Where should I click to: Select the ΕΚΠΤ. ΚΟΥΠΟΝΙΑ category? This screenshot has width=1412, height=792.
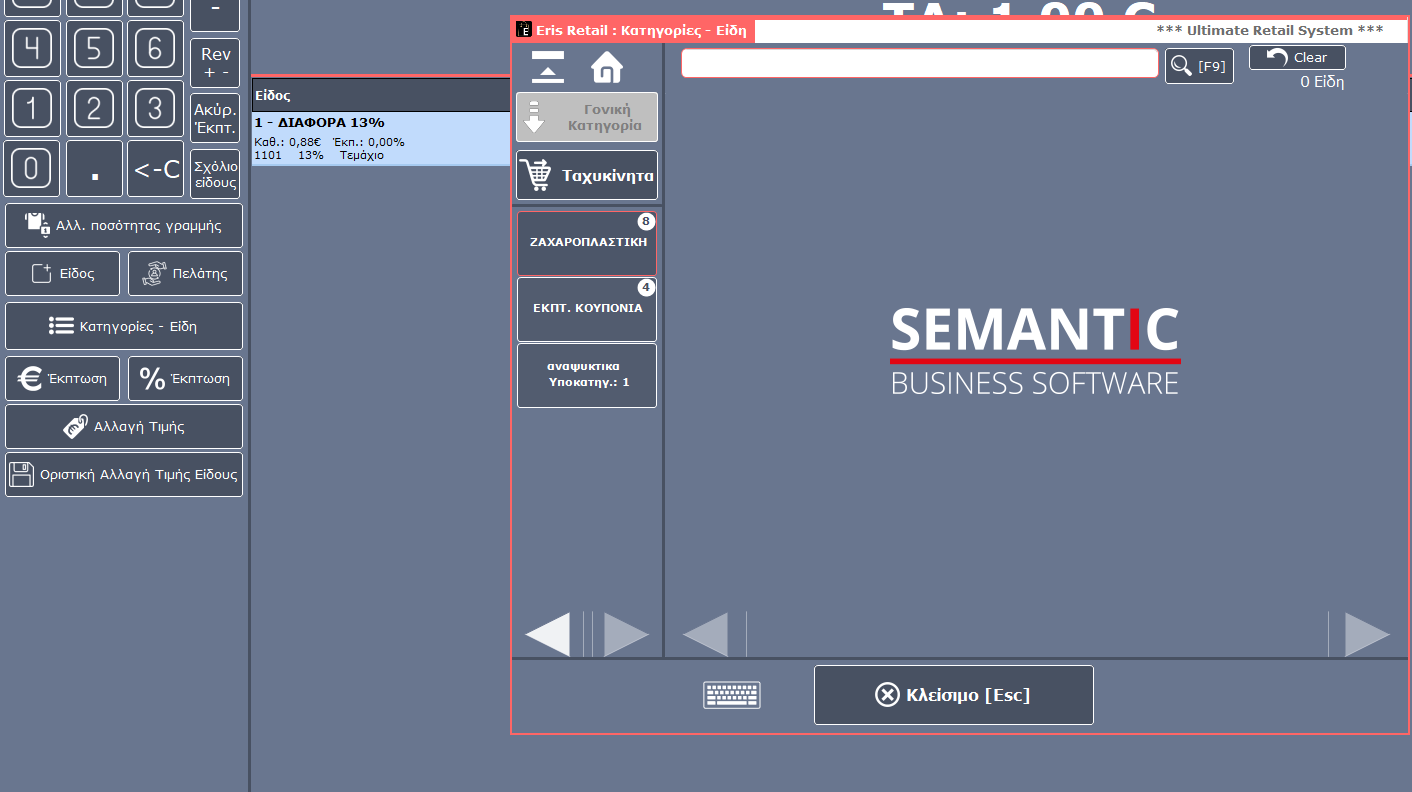[x=587, y=309]
